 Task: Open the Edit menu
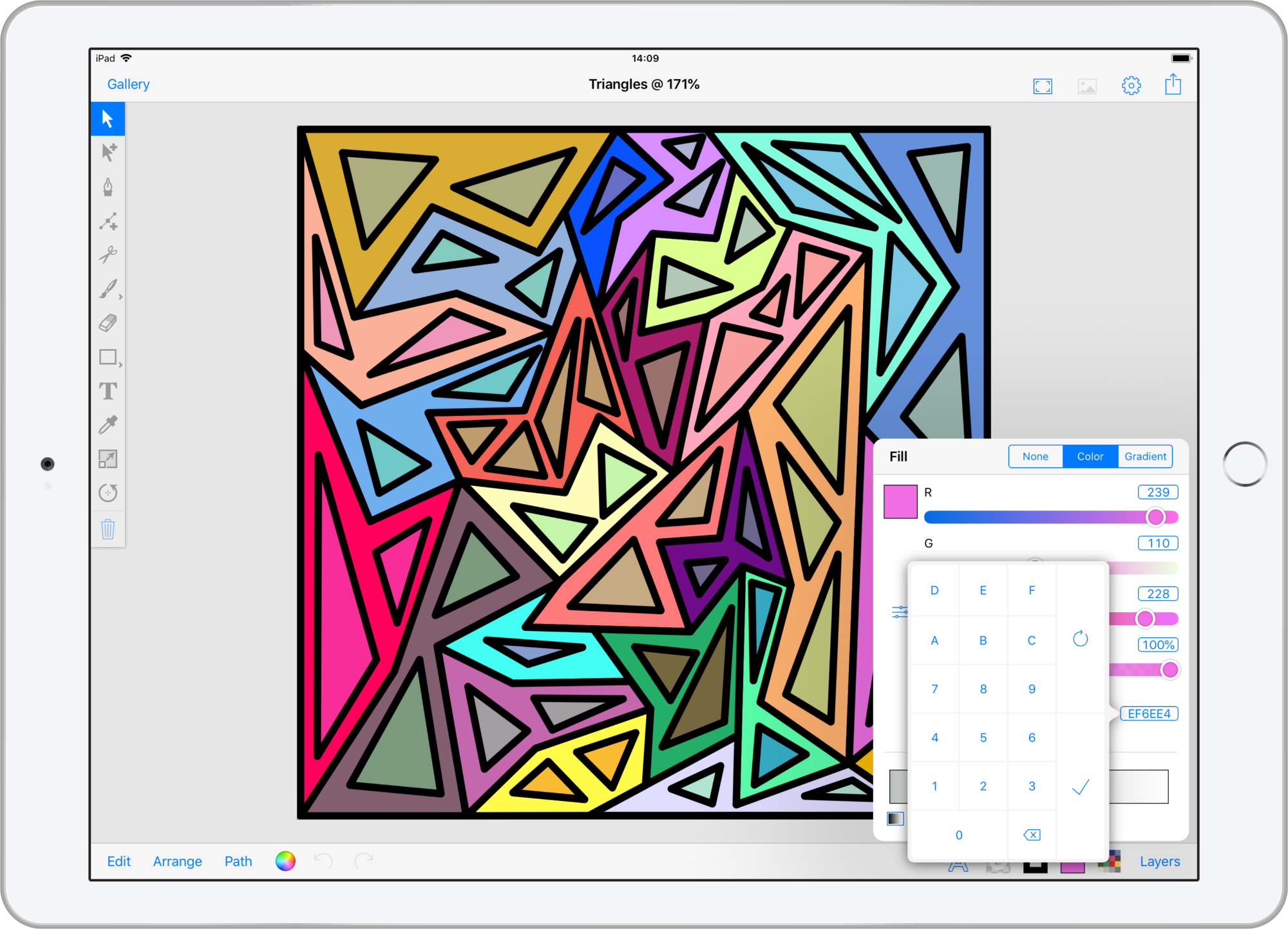point(118,861)
